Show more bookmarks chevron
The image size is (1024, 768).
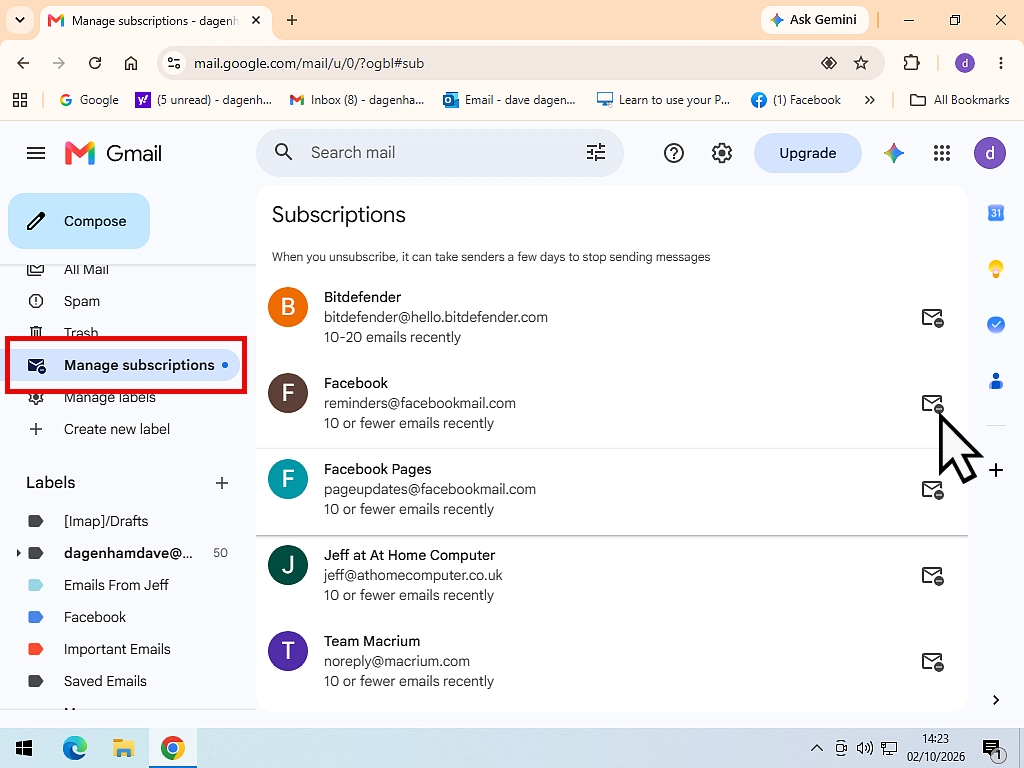(x=869, y=100)
